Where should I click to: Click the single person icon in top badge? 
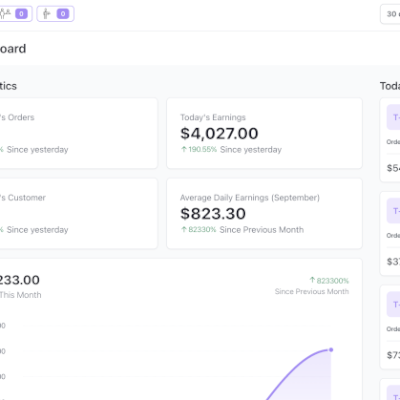(x=46, y=14)
